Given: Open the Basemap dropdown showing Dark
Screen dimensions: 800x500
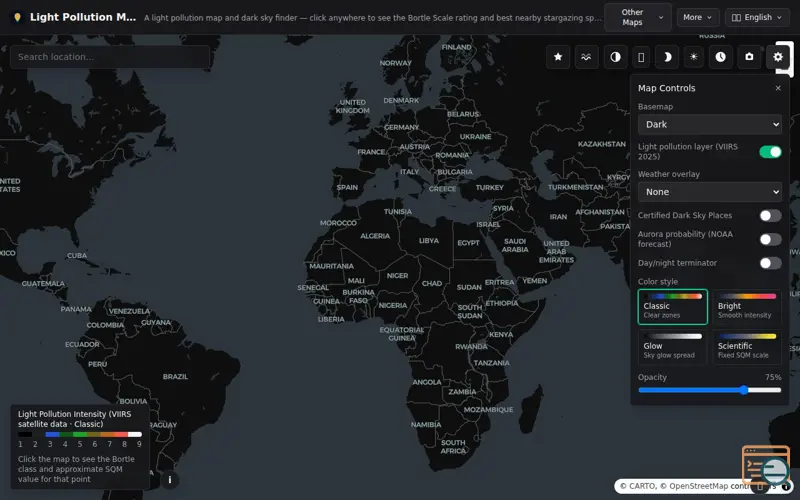Looking at the screenshot, I should click(x=710, y=124).
